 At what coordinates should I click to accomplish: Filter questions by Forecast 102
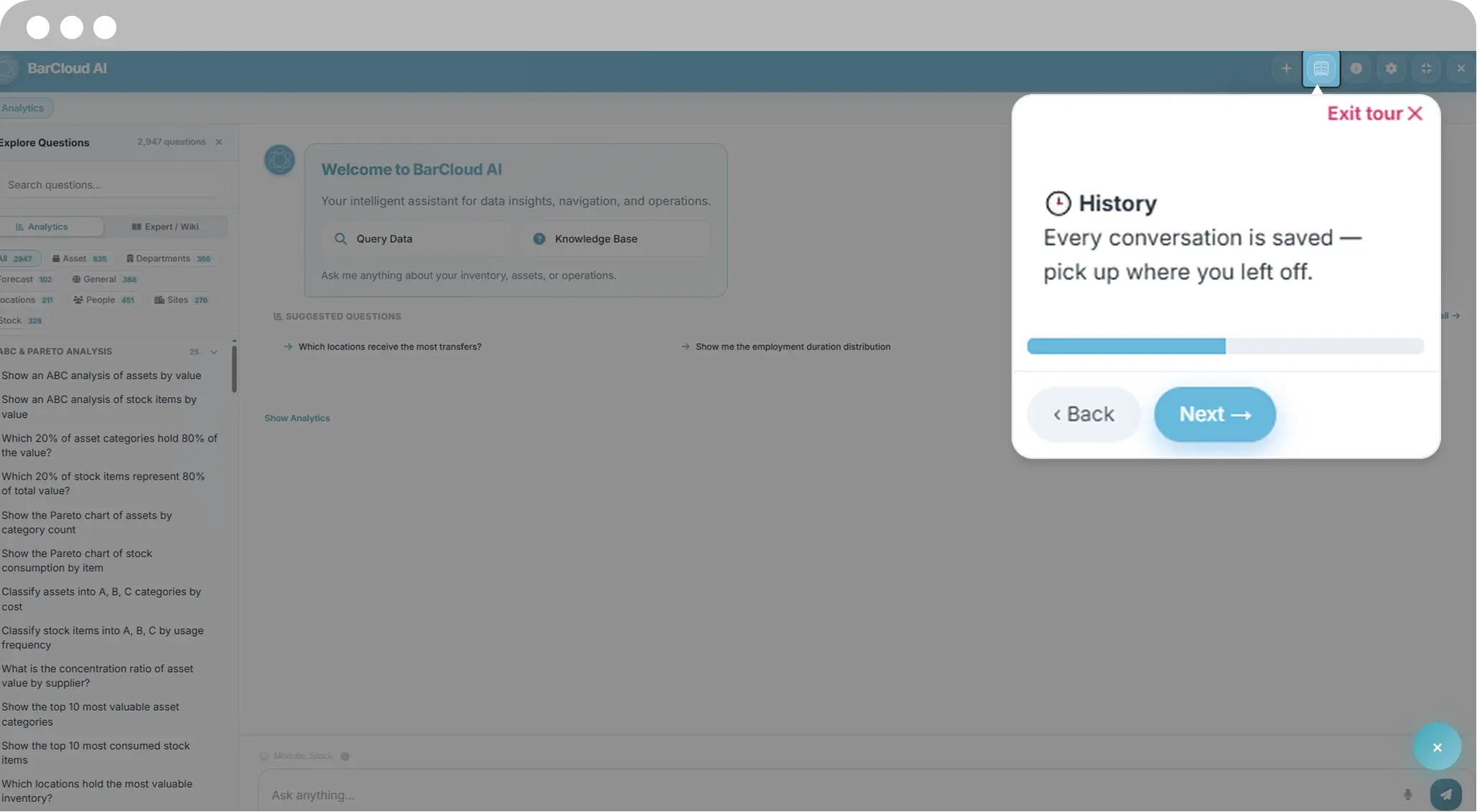pos(27,279)
